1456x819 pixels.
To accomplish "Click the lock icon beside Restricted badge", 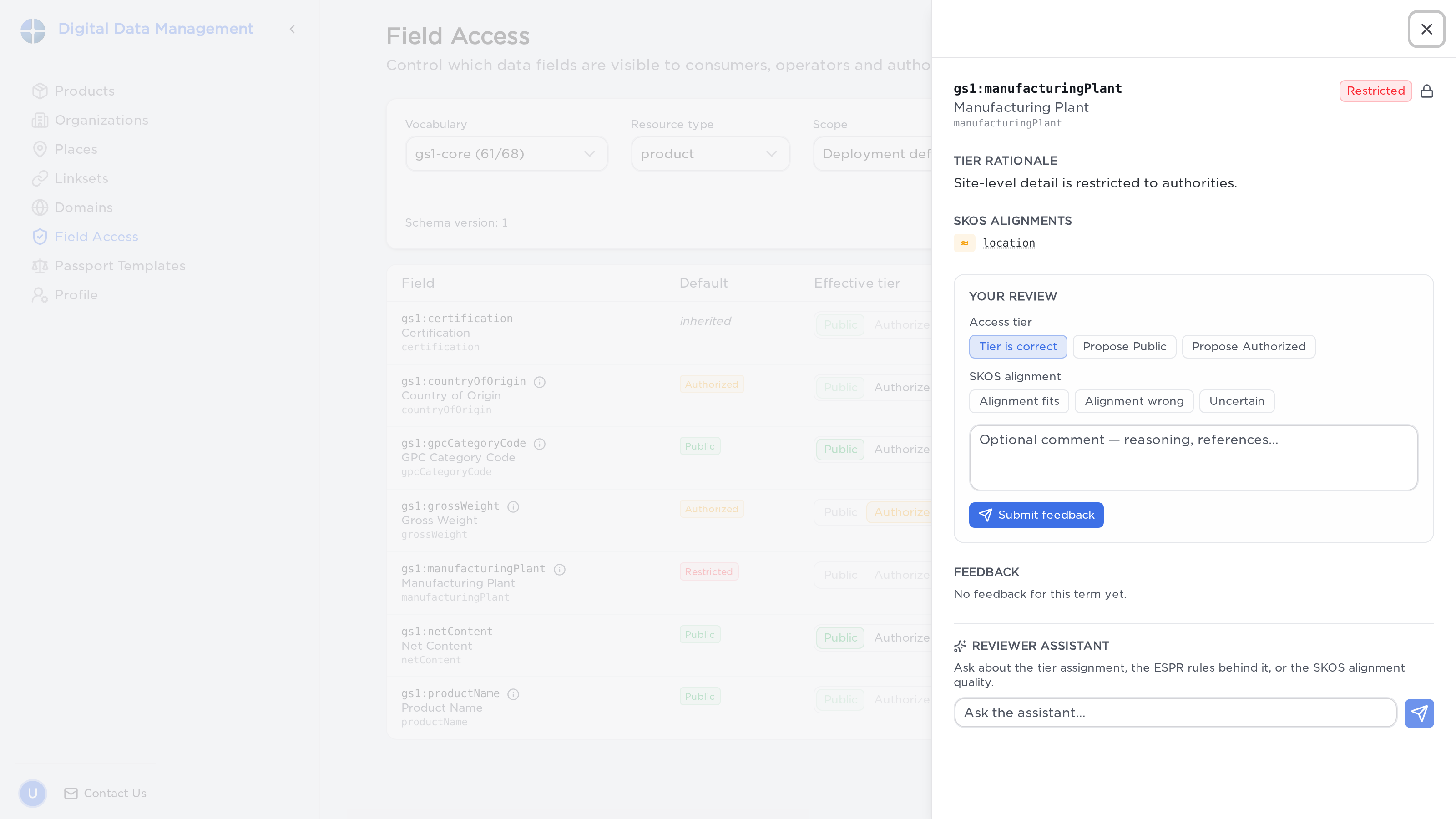I will pyautogui.click(x=1426, y=91).
